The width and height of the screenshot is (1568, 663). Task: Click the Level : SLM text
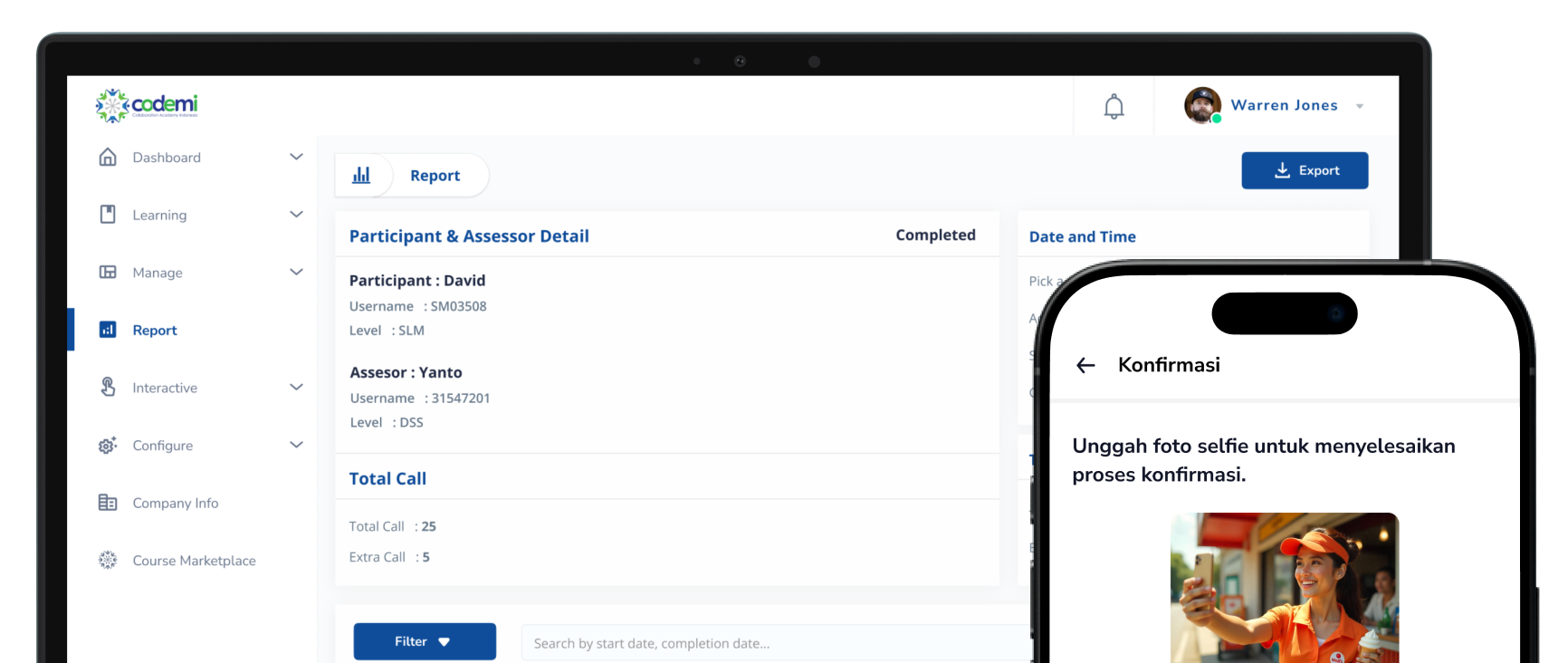coord(387,331)
